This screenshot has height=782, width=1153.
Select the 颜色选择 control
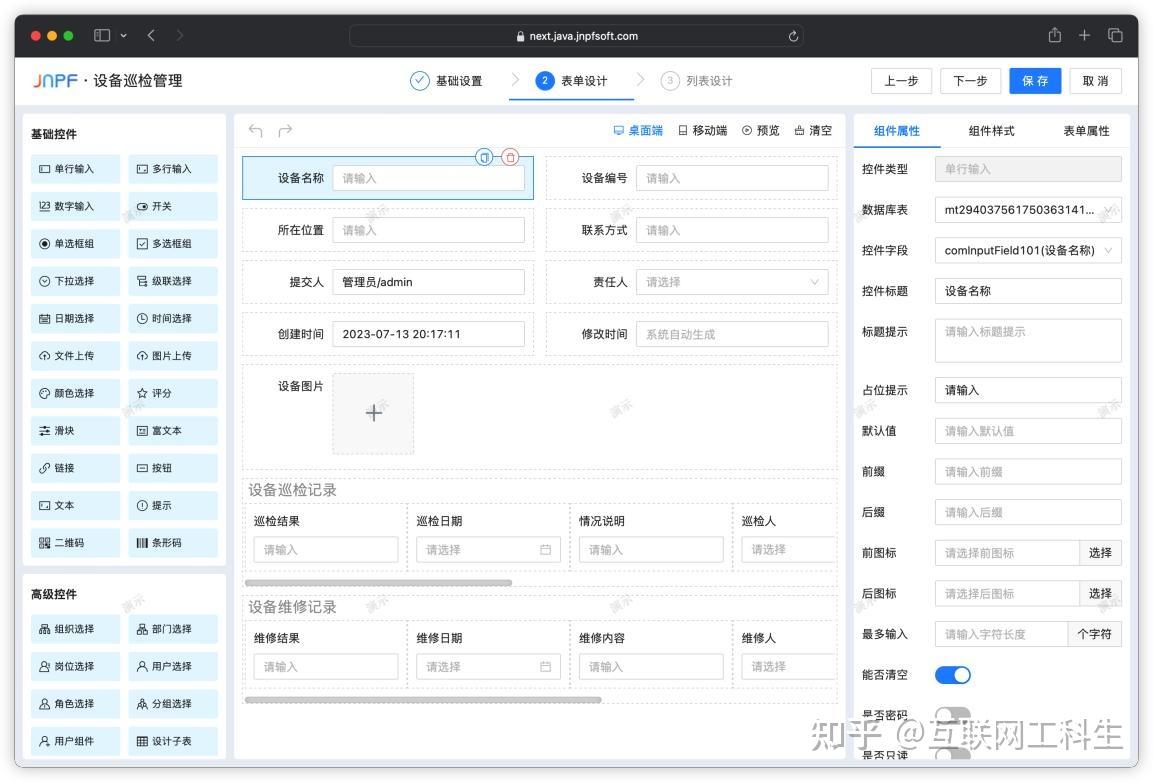point(75,394)
